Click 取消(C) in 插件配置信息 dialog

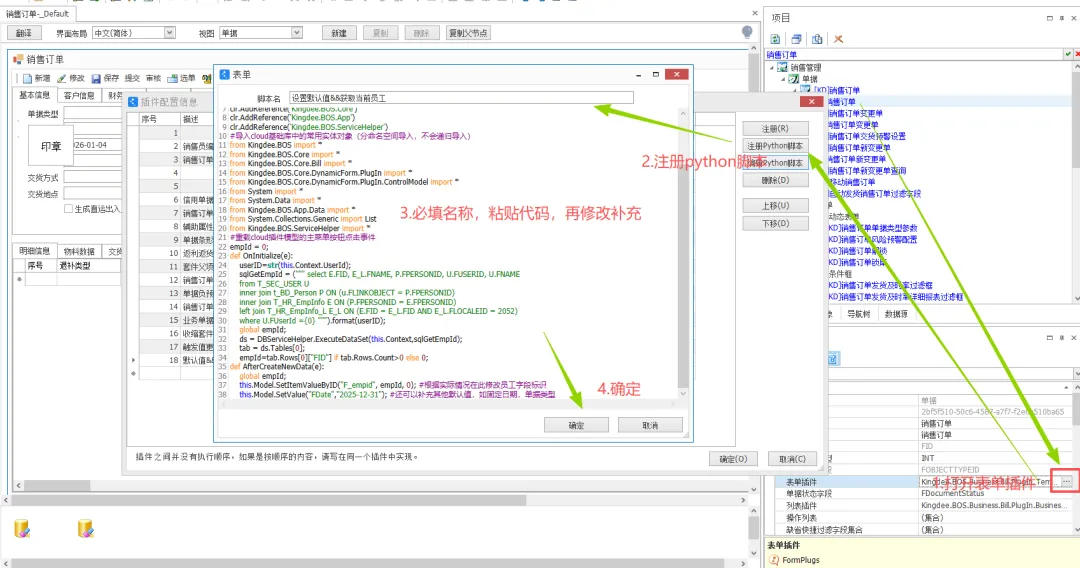pyautogui.click(x=792, y=459)
